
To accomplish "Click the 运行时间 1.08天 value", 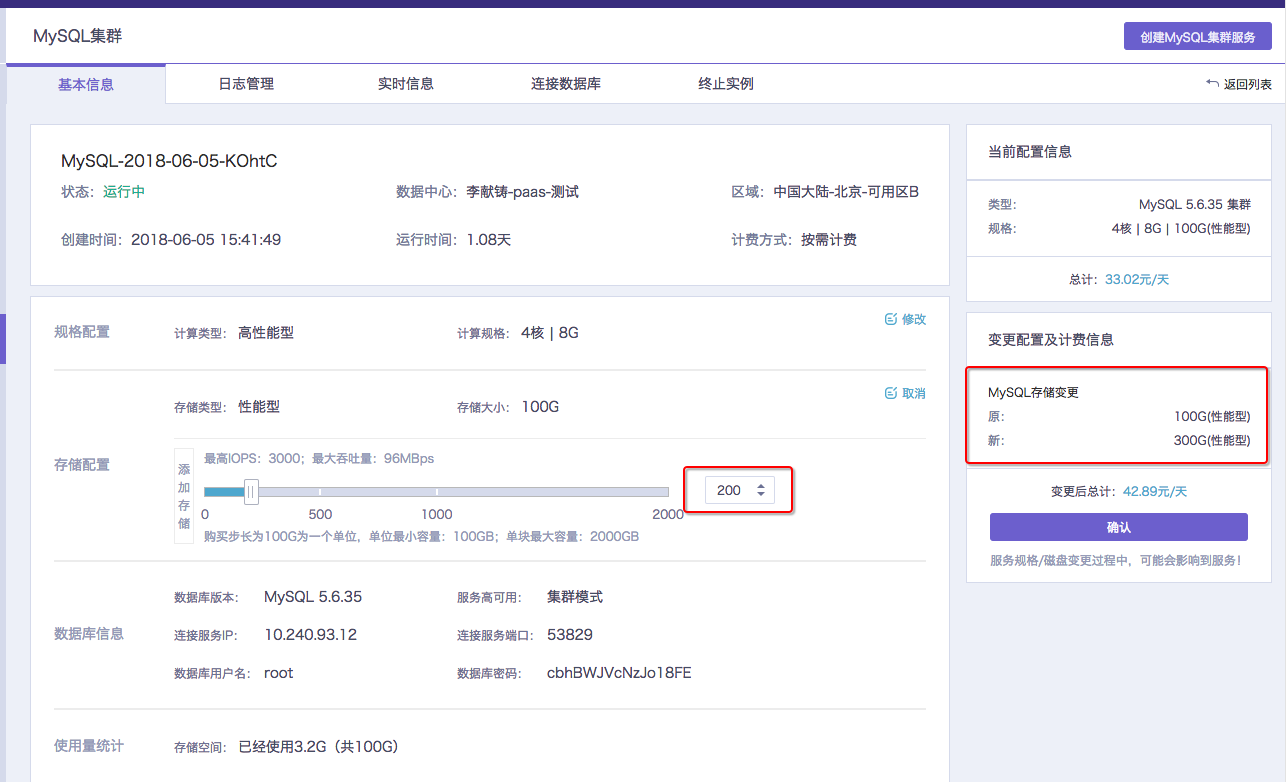I will 489,240.
